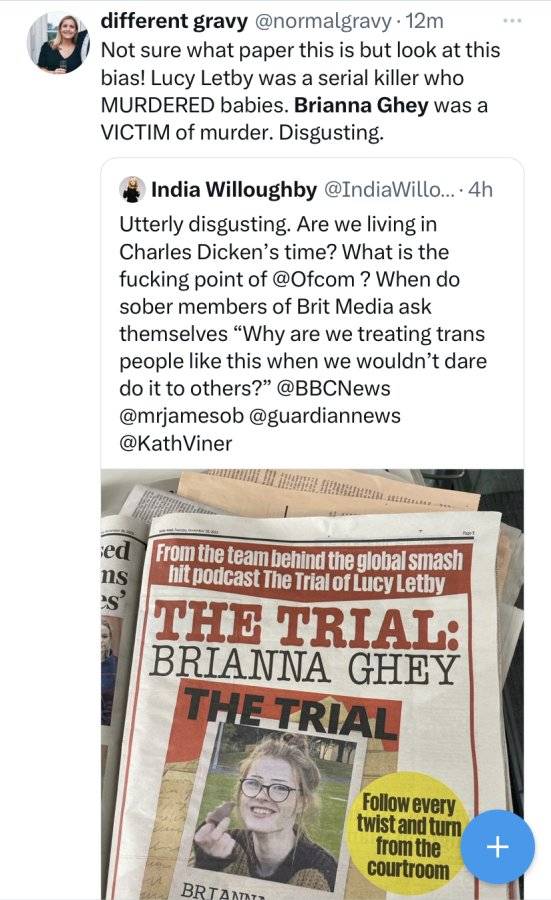The width and height of the screenshot is (551, 900).
Task: Tap the blue compose tweet button
Action: pos(498,847)
